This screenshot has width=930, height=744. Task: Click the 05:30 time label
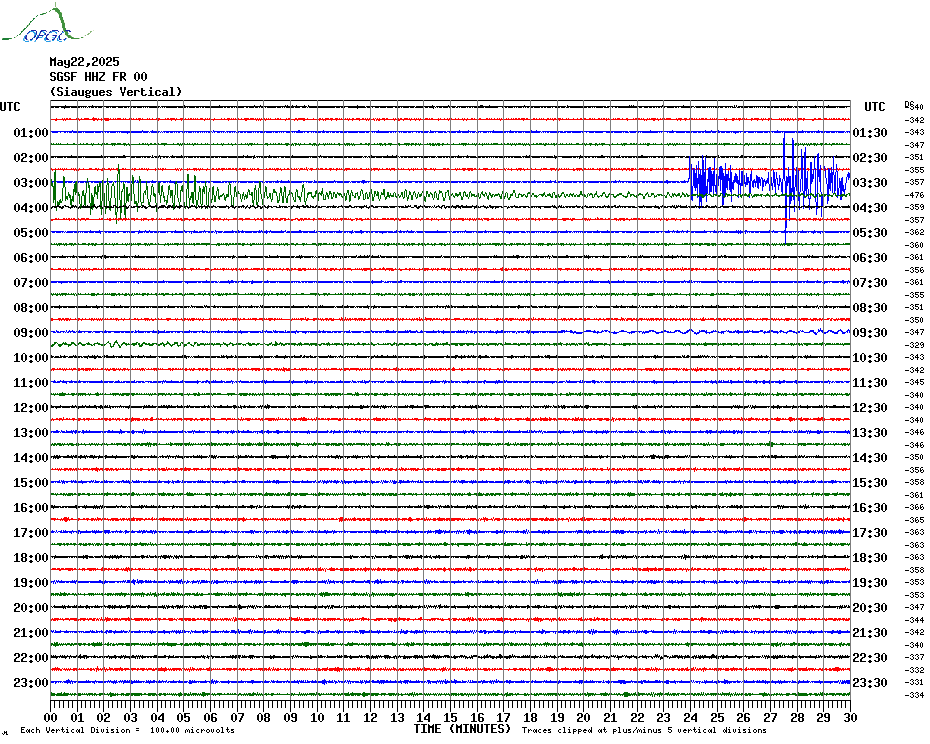tap(870, 233)
